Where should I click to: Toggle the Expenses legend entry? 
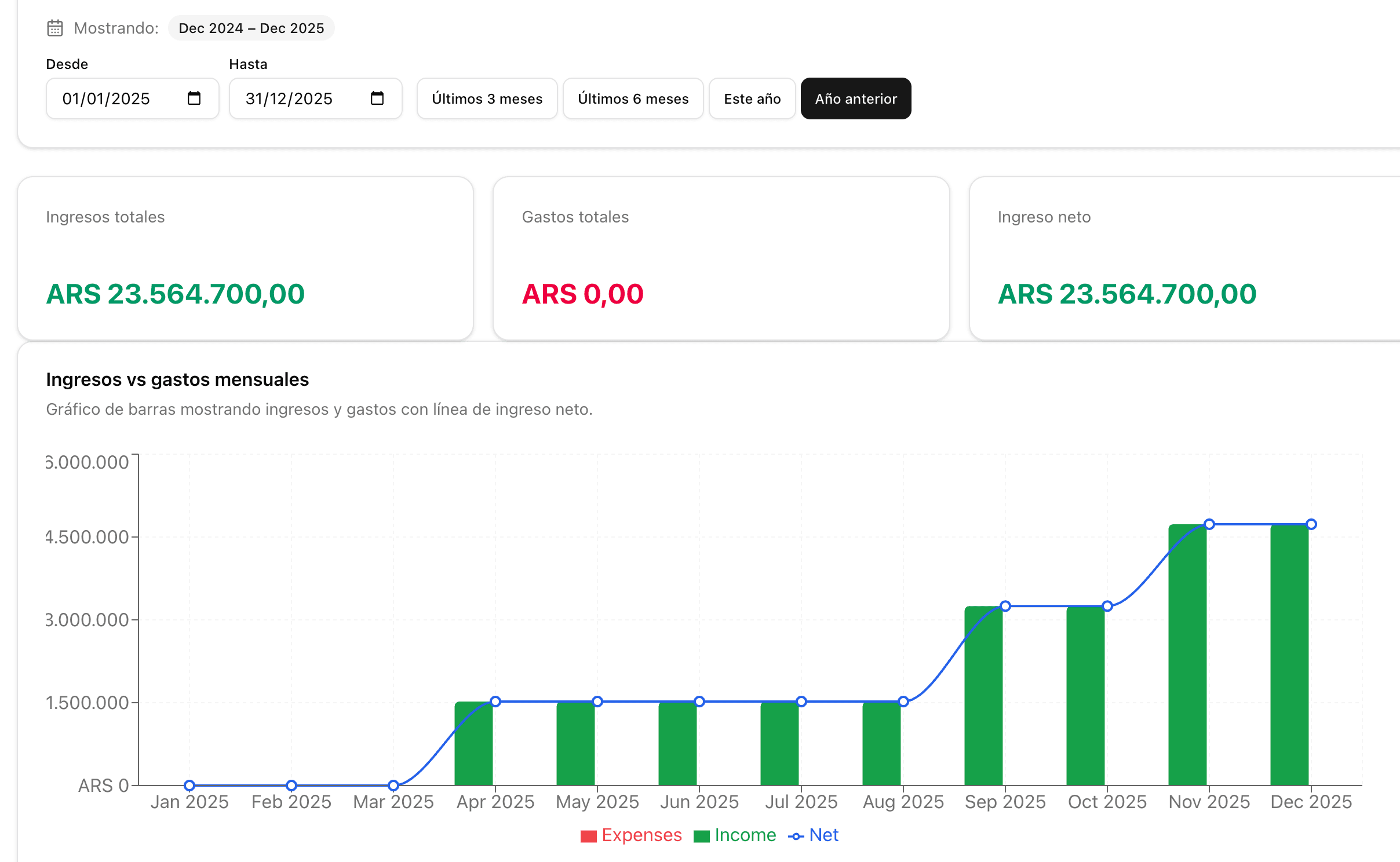632,835
